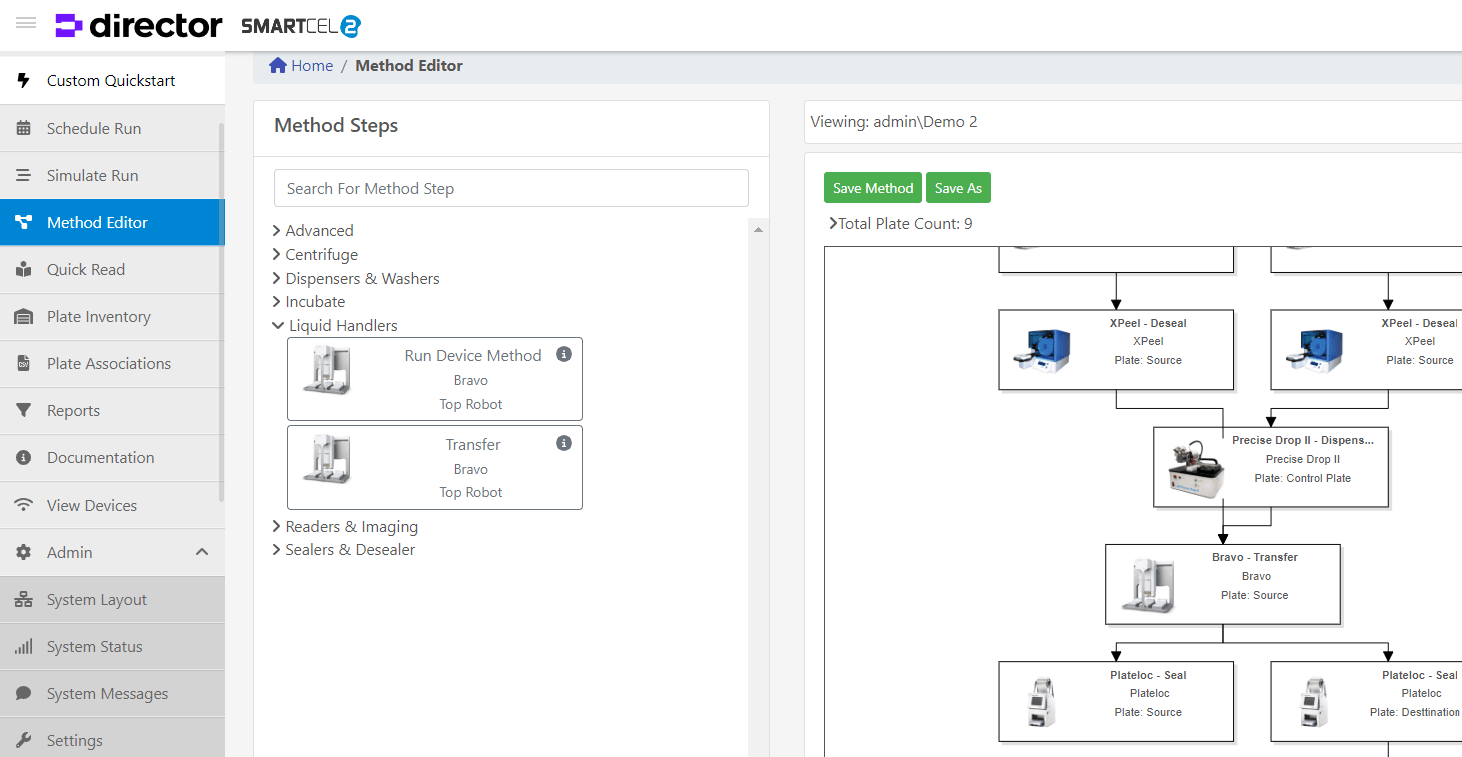Image resolution: width=1462 pixels, height=757 pixels.
Task: Click the Admin gear icon
Action: (24, 552)
